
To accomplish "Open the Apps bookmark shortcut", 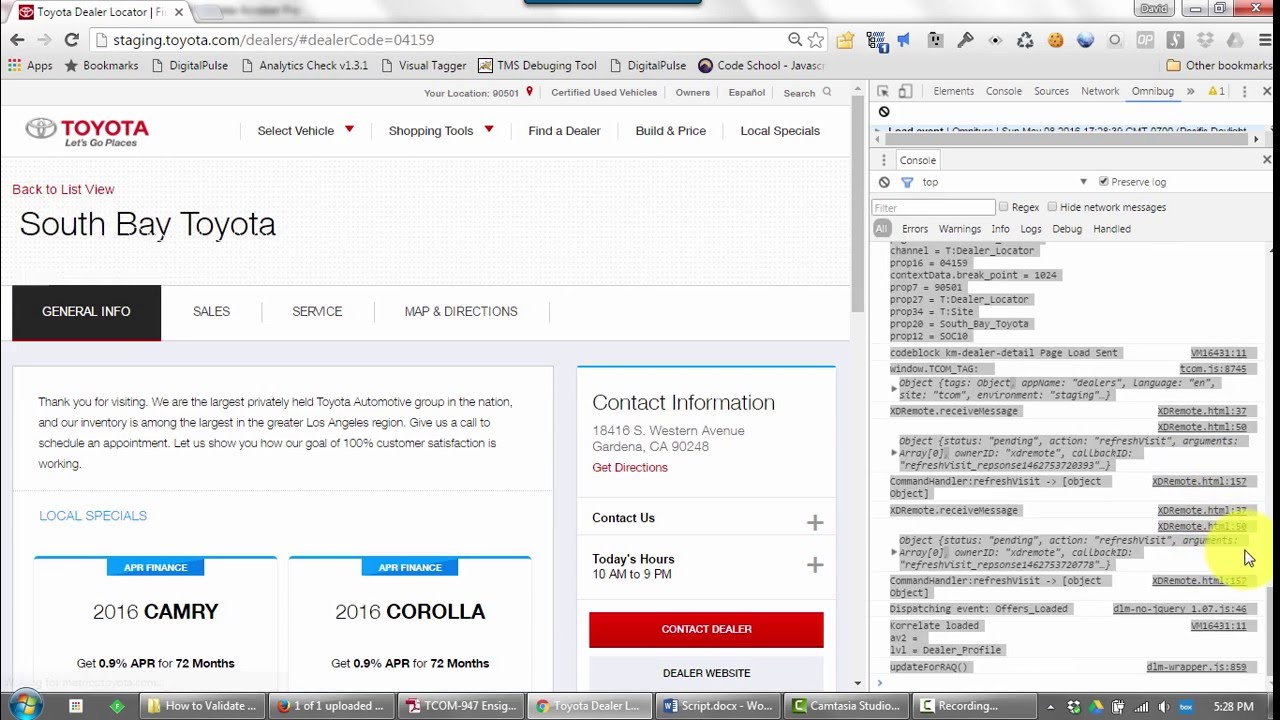I will point(30,65).
